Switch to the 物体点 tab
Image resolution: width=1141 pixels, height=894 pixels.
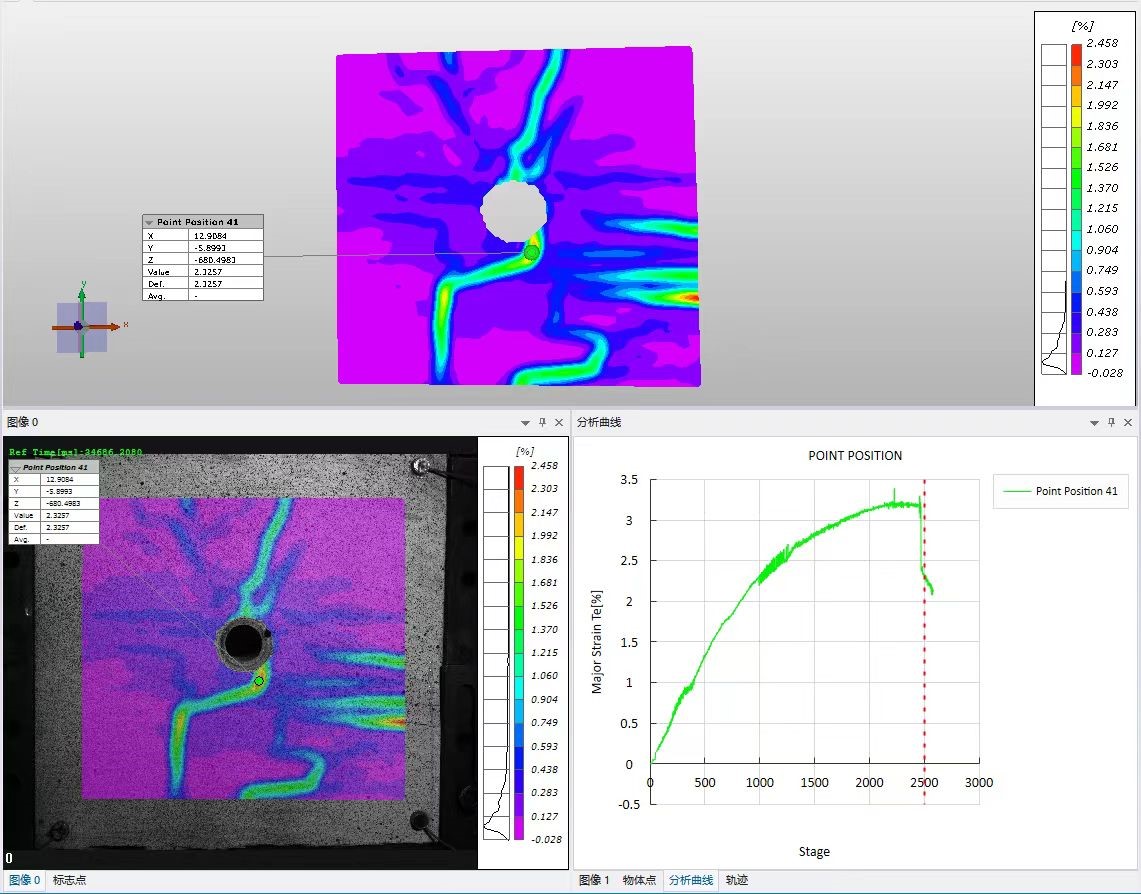pos(638,880)
